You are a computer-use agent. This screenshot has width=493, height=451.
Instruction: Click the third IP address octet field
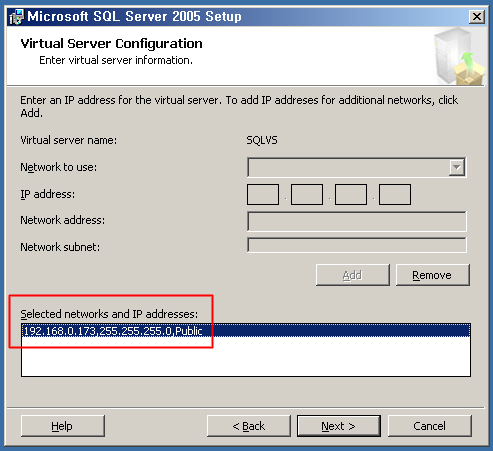tap(351, 194)
